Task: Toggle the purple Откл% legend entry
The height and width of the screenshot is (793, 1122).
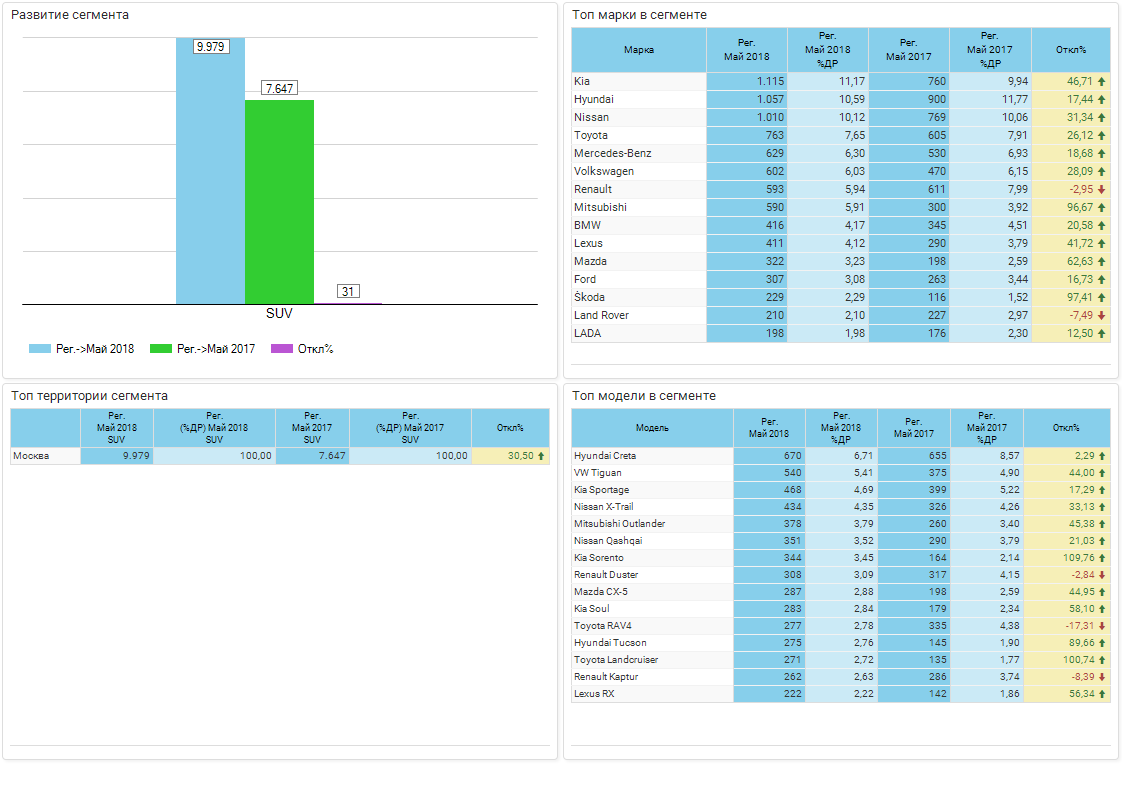Action: click(302, 349)
